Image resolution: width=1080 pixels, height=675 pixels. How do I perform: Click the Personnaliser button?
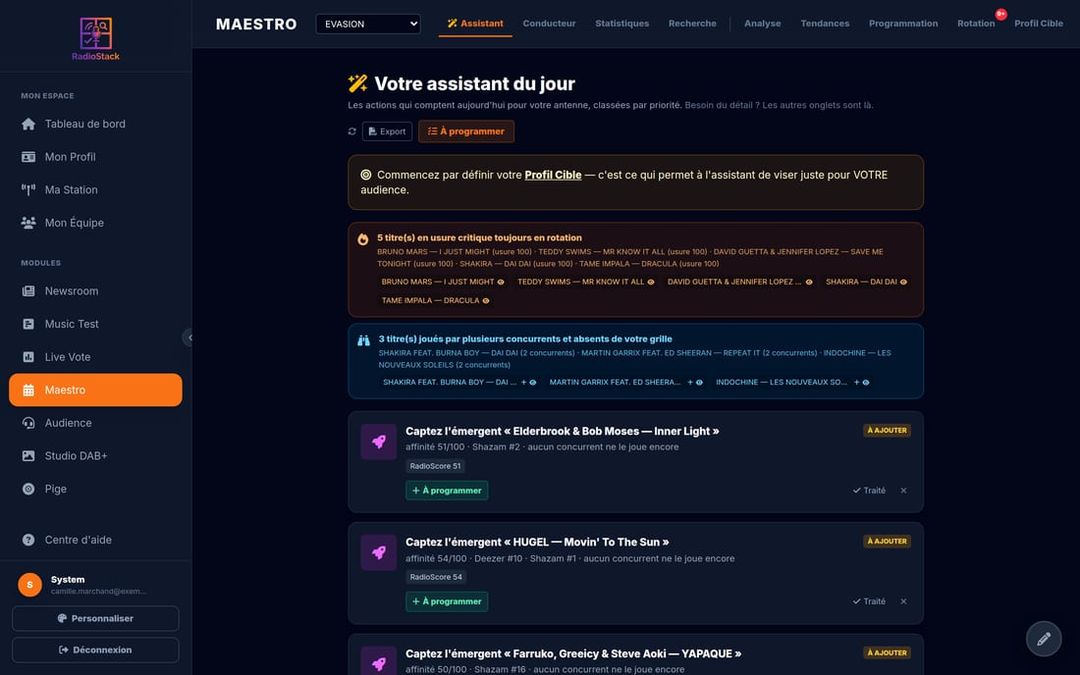96,619
